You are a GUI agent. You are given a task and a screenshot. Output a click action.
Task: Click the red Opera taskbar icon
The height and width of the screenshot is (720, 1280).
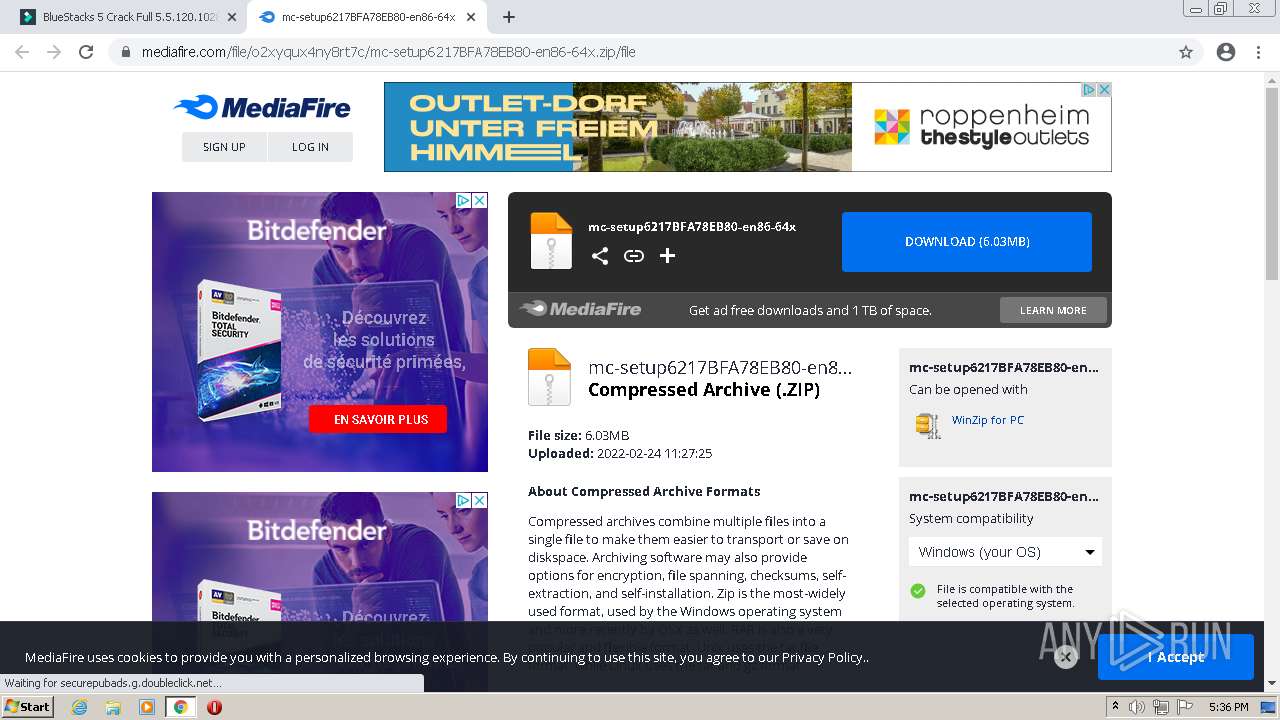[x=214, y=707]
